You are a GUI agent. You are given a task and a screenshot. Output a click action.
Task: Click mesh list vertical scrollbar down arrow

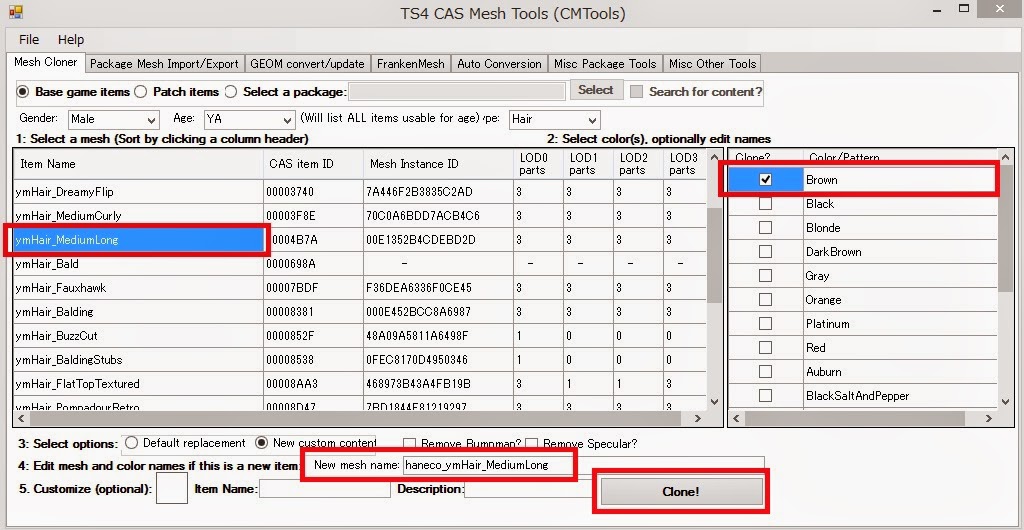pyautogui.click(x=714, y=402)
